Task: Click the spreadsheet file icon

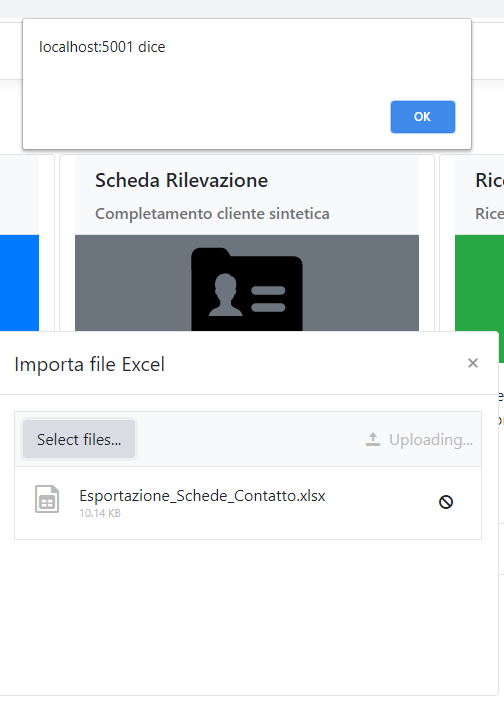Action: tap(47, 499)
